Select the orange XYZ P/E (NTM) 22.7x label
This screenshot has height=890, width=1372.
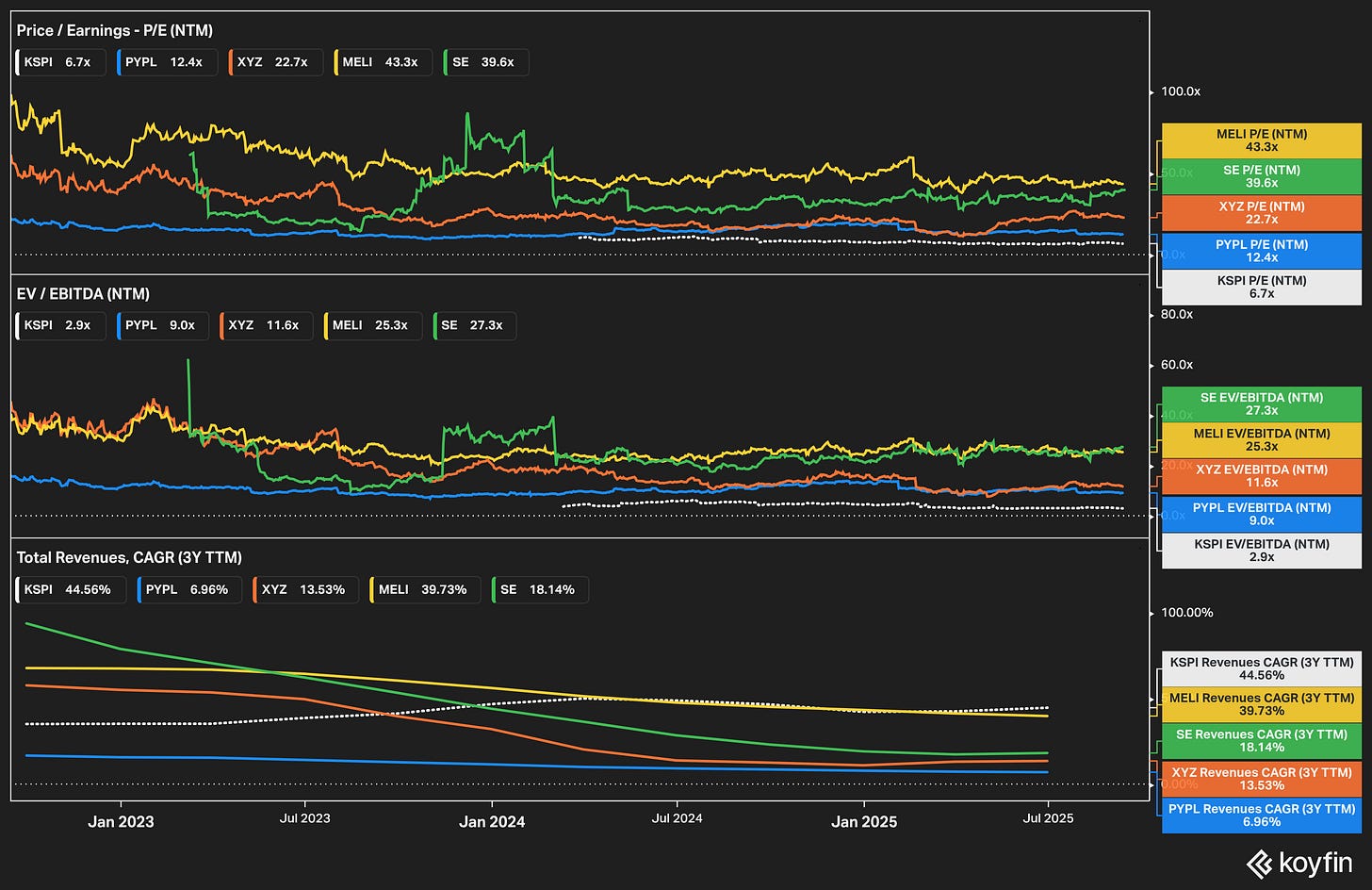pos(1262,213)
